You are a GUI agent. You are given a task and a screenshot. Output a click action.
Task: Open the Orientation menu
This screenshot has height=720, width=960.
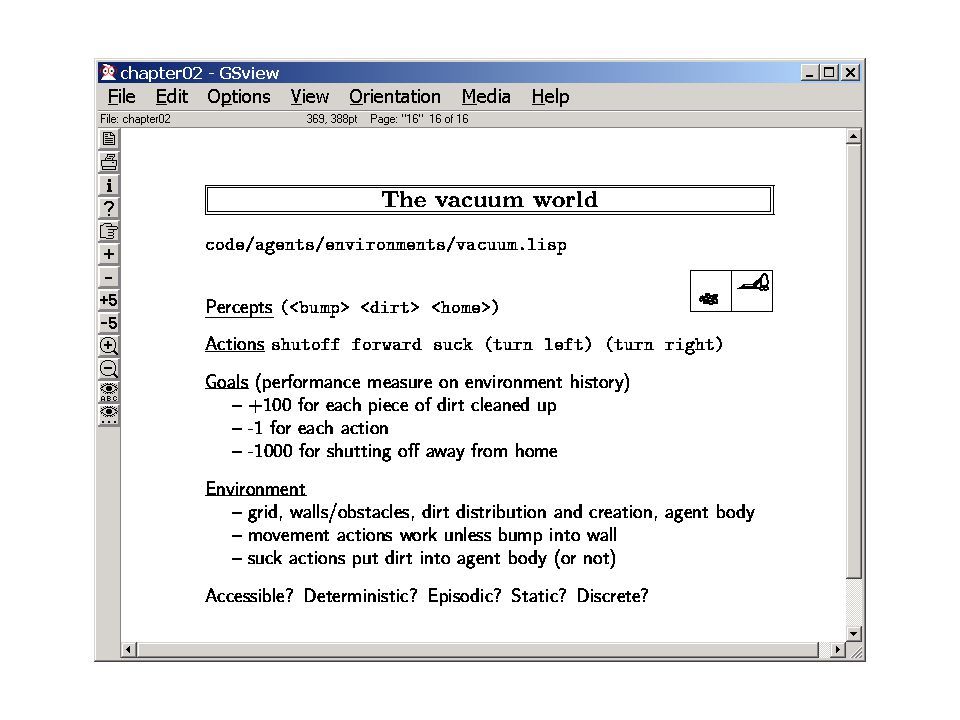pos(395,97)
